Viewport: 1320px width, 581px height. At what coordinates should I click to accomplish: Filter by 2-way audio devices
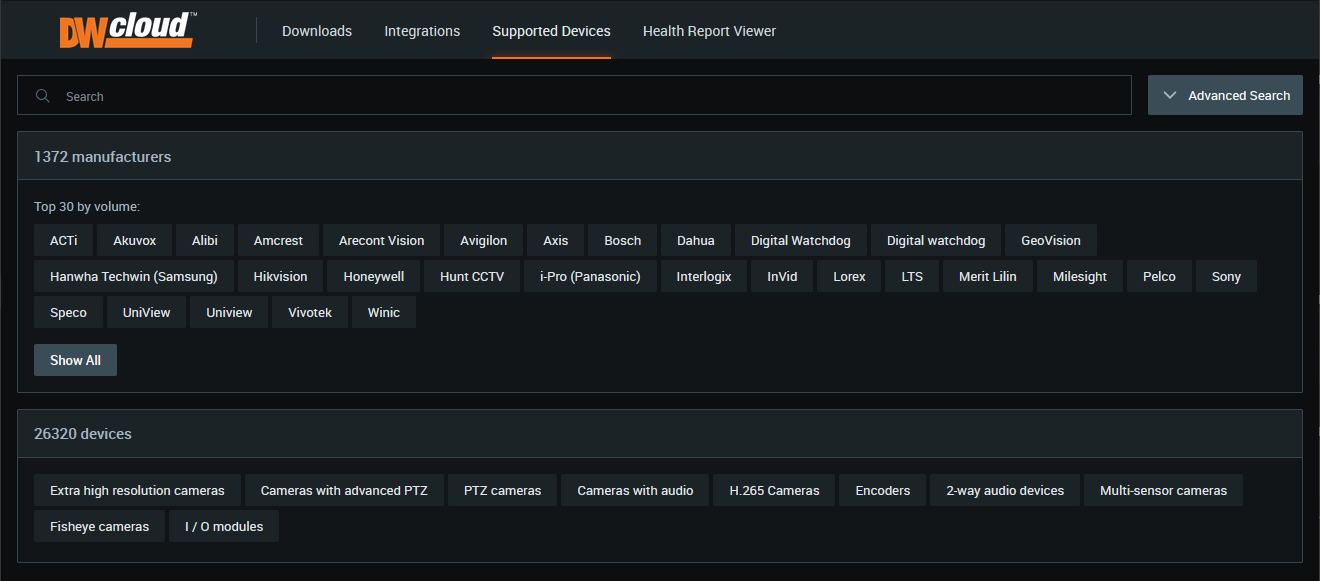[1005, 490]
